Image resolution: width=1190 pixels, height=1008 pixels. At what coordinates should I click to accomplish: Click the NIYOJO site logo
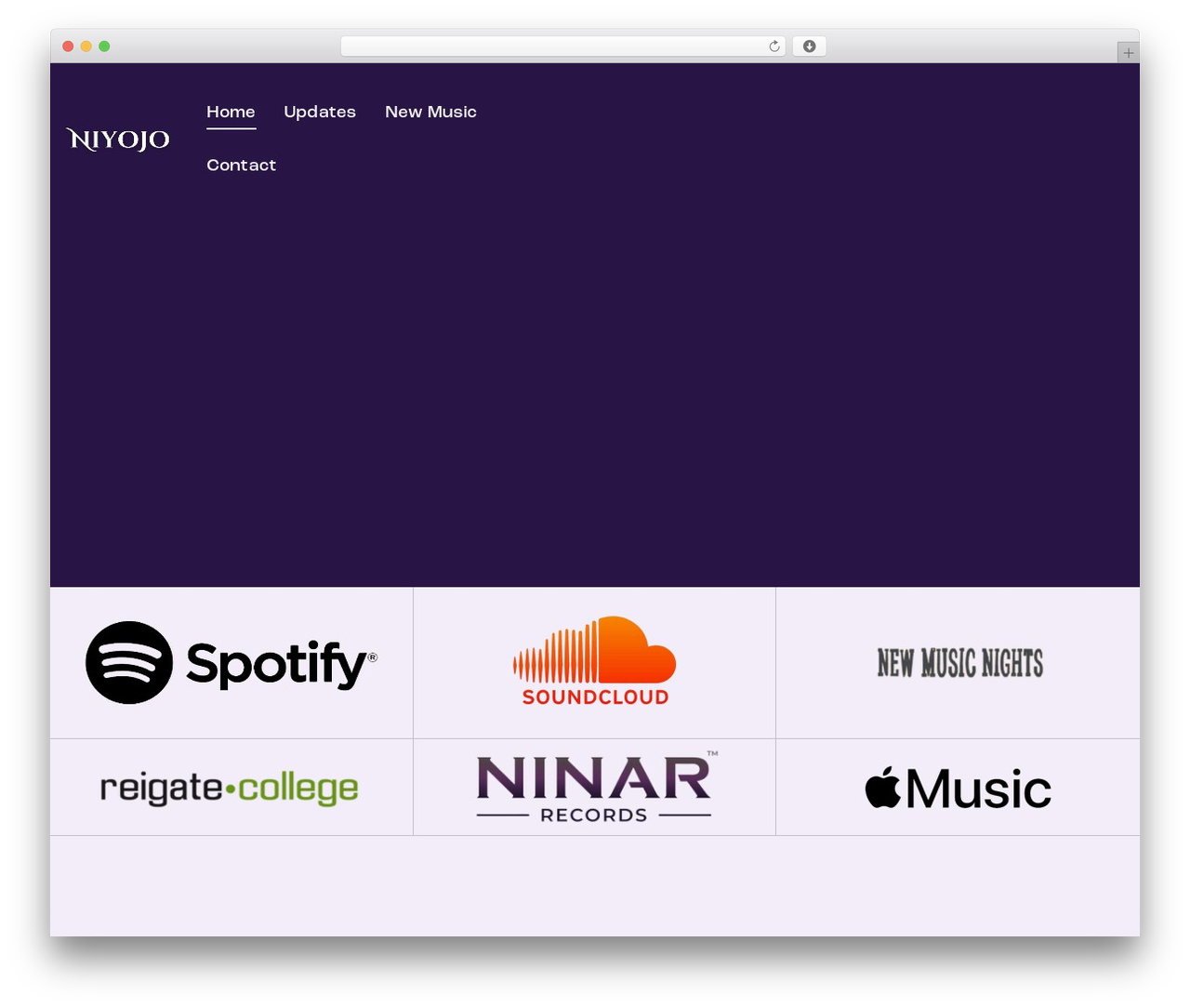[x=118, y=139]
